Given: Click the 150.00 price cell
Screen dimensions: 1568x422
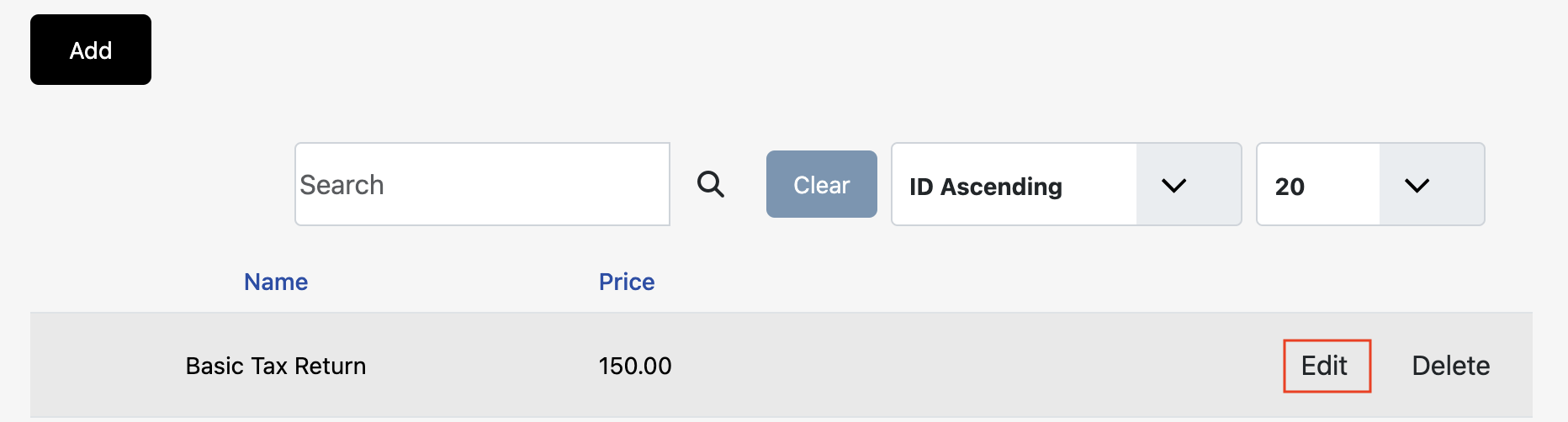Looking at the screenshot, I should (635, 366).
